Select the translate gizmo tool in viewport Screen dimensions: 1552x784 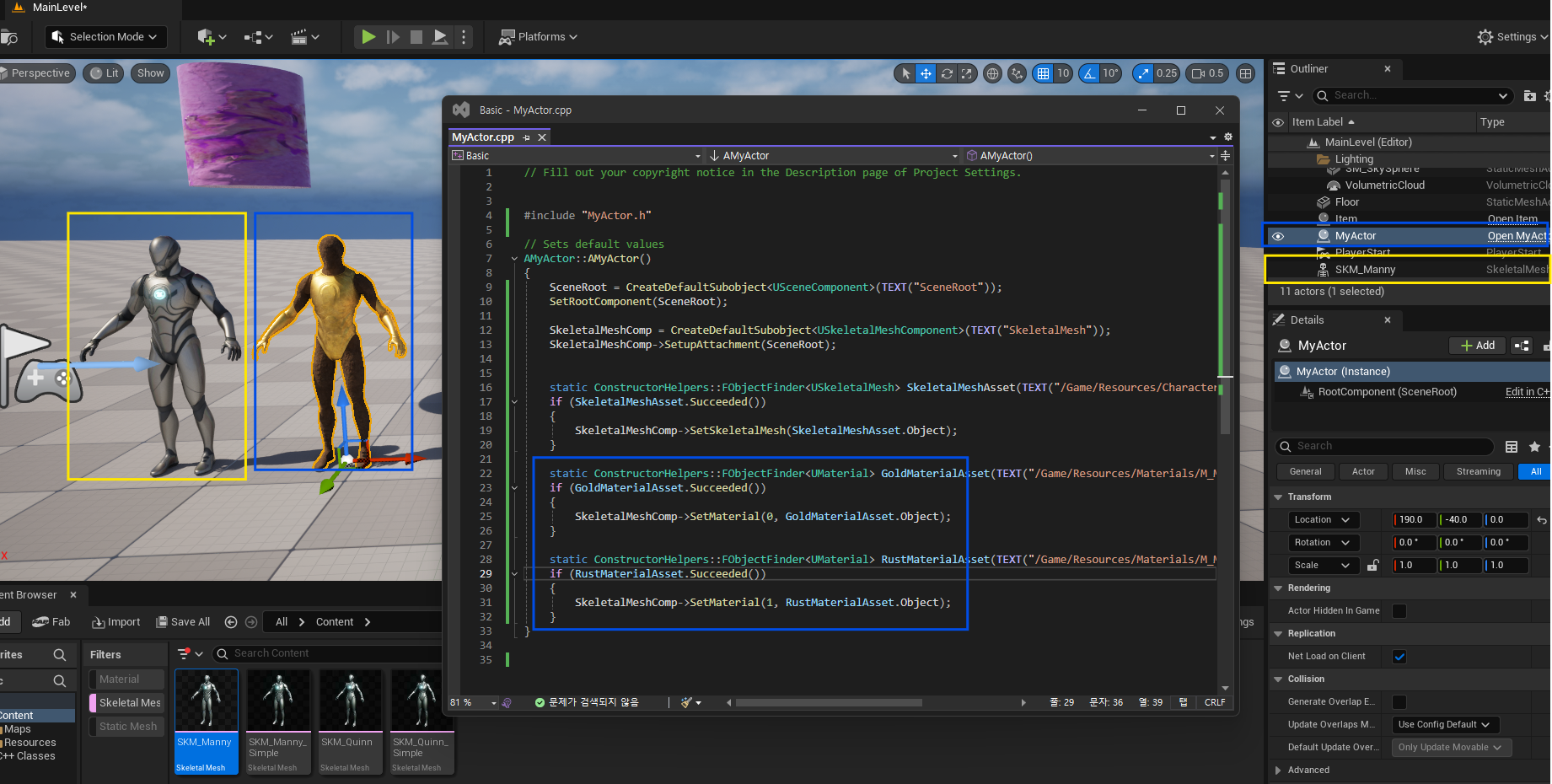[926, 73]
